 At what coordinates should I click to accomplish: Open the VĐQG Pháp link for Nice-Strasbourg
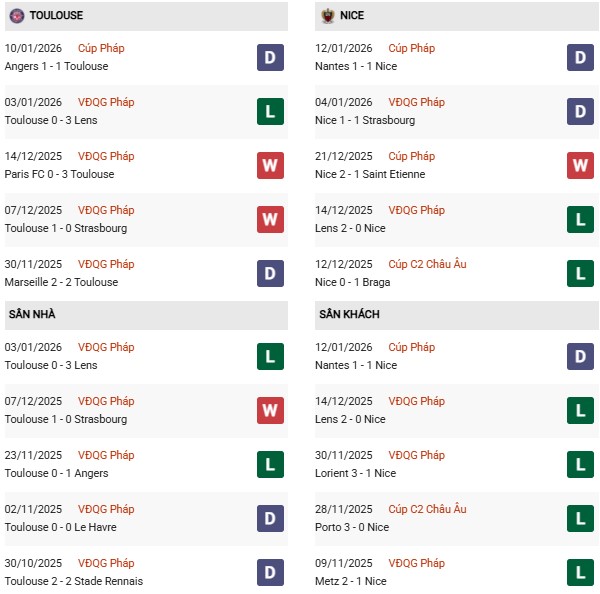point(418,102)
